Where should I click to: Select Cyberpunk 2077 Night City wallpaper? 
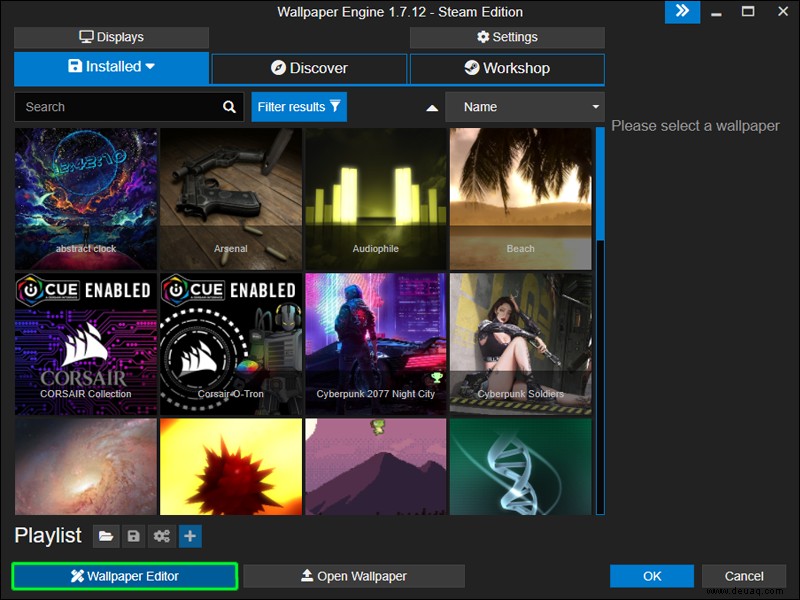point(376,344)
